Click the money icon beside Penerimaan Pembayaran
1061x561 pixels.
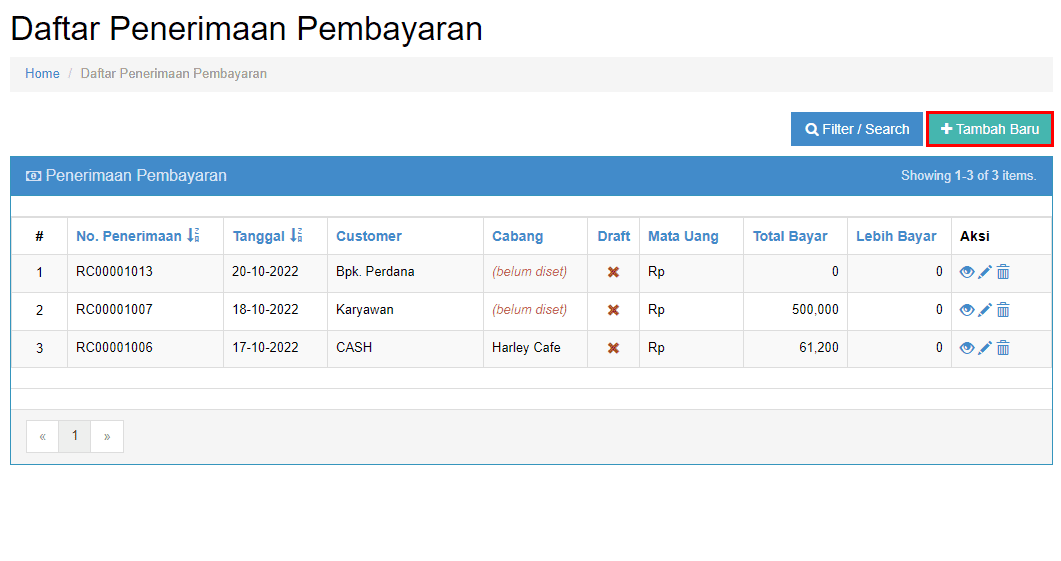click(33, 176)
